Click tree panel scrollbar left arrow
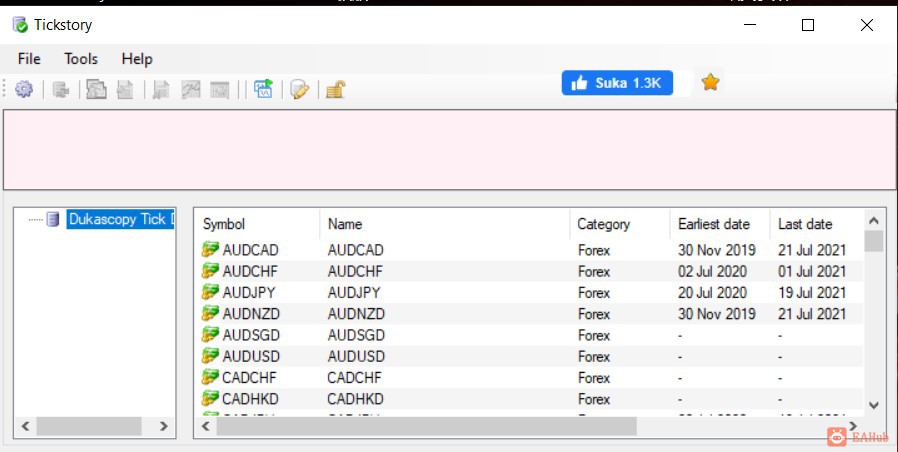 [x=25, y=426]
